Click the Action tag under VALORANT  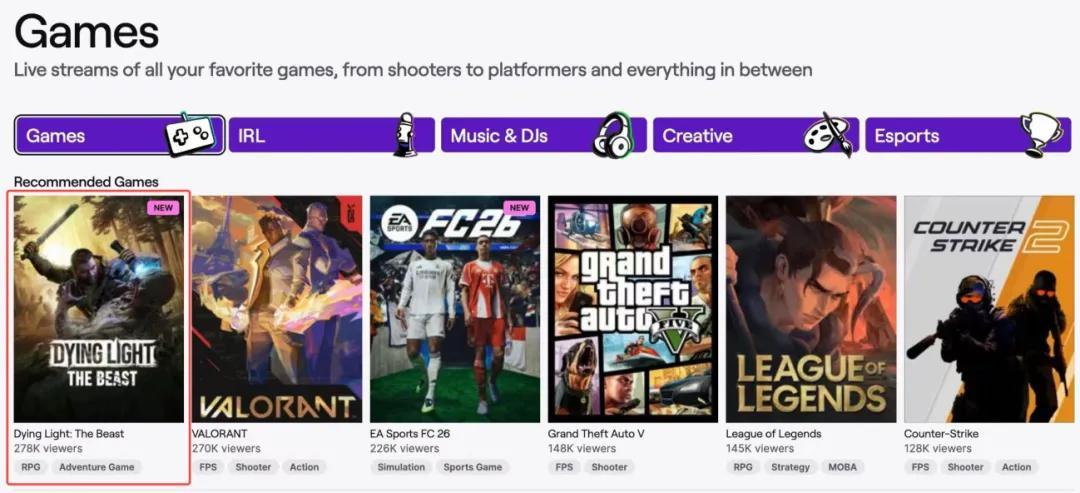pyautogui.click(x=304, y=467)
